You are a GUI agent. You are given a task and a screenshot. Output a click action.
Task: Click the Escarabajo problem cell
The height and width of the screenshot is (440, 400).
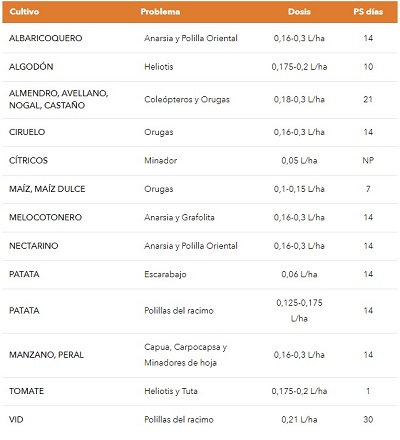click(165, 274)
